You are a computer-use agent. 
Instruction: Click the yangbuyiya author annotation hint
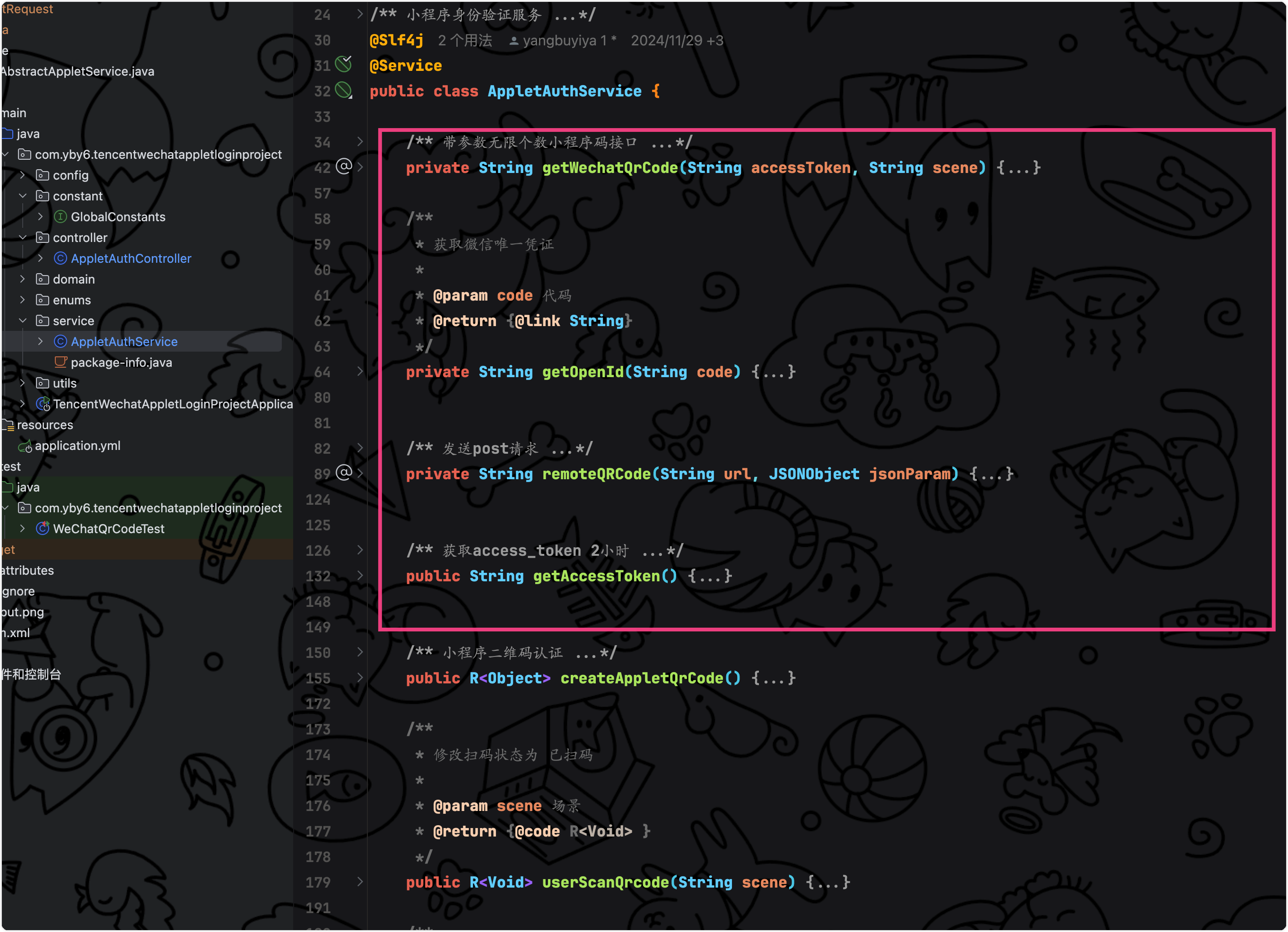pyautogui.click(x=559, y=40)
